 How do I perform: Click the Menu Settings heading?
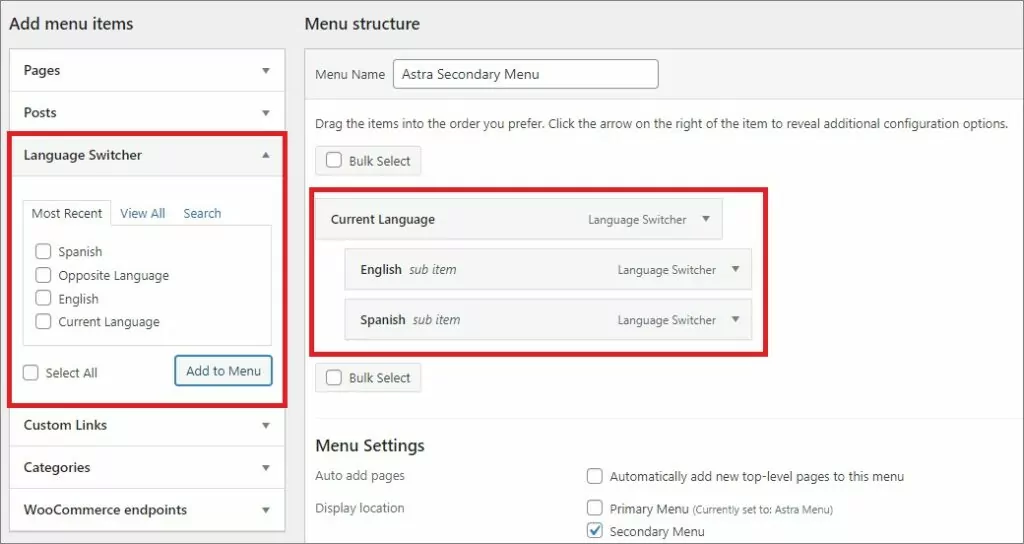pos(370,446)
